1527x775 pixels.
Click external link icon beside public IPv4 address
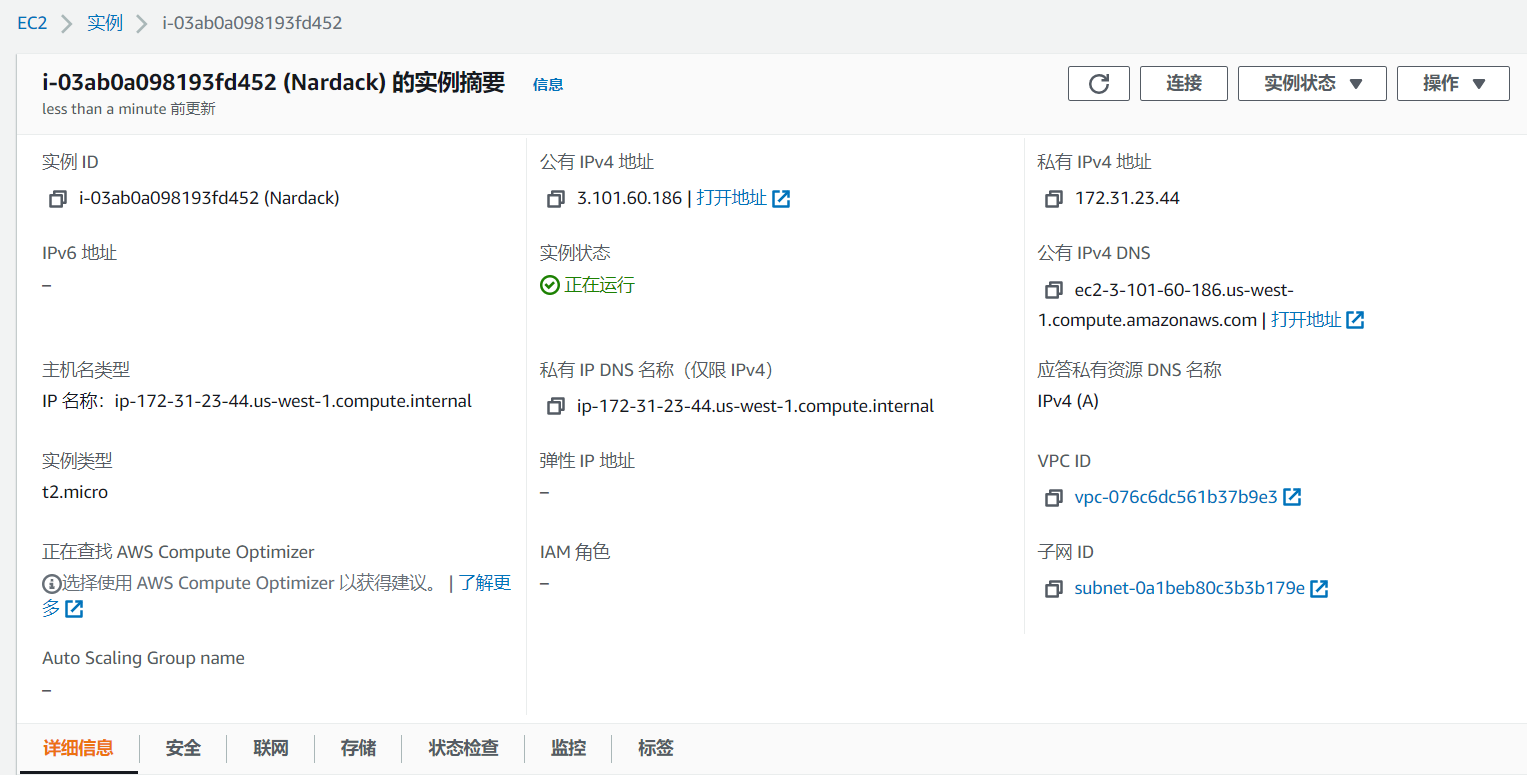pyautogui.click(x=782, y=199)
